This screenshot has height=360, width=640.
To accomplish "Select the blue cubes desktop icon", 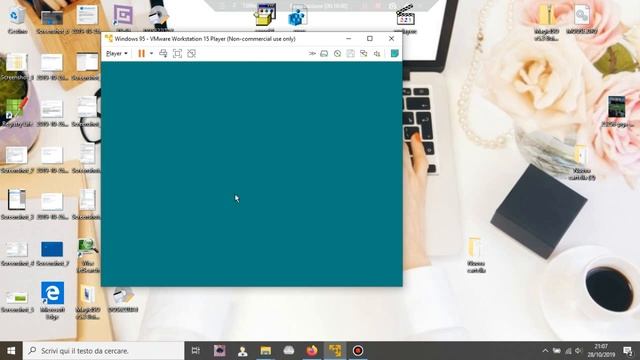I will click(x=298, y=18).
